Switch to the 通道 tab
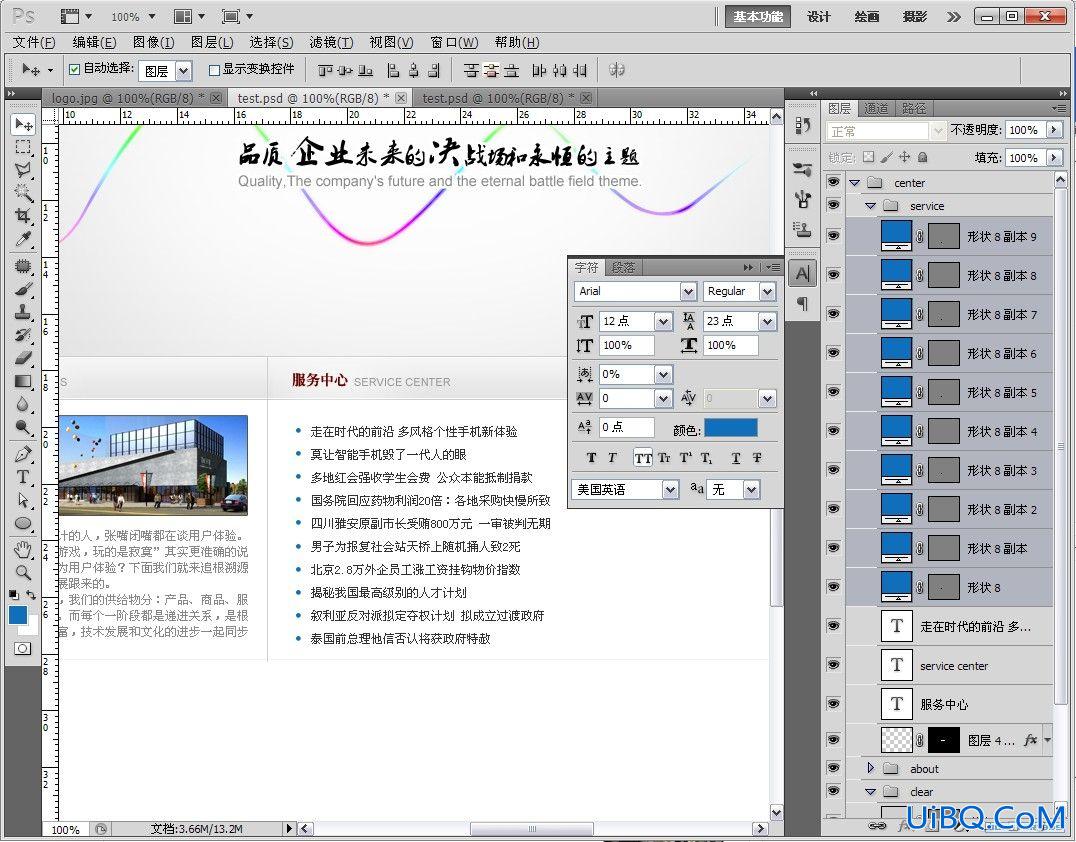The height and width of the screenshot is (842, 1076). 876,108
